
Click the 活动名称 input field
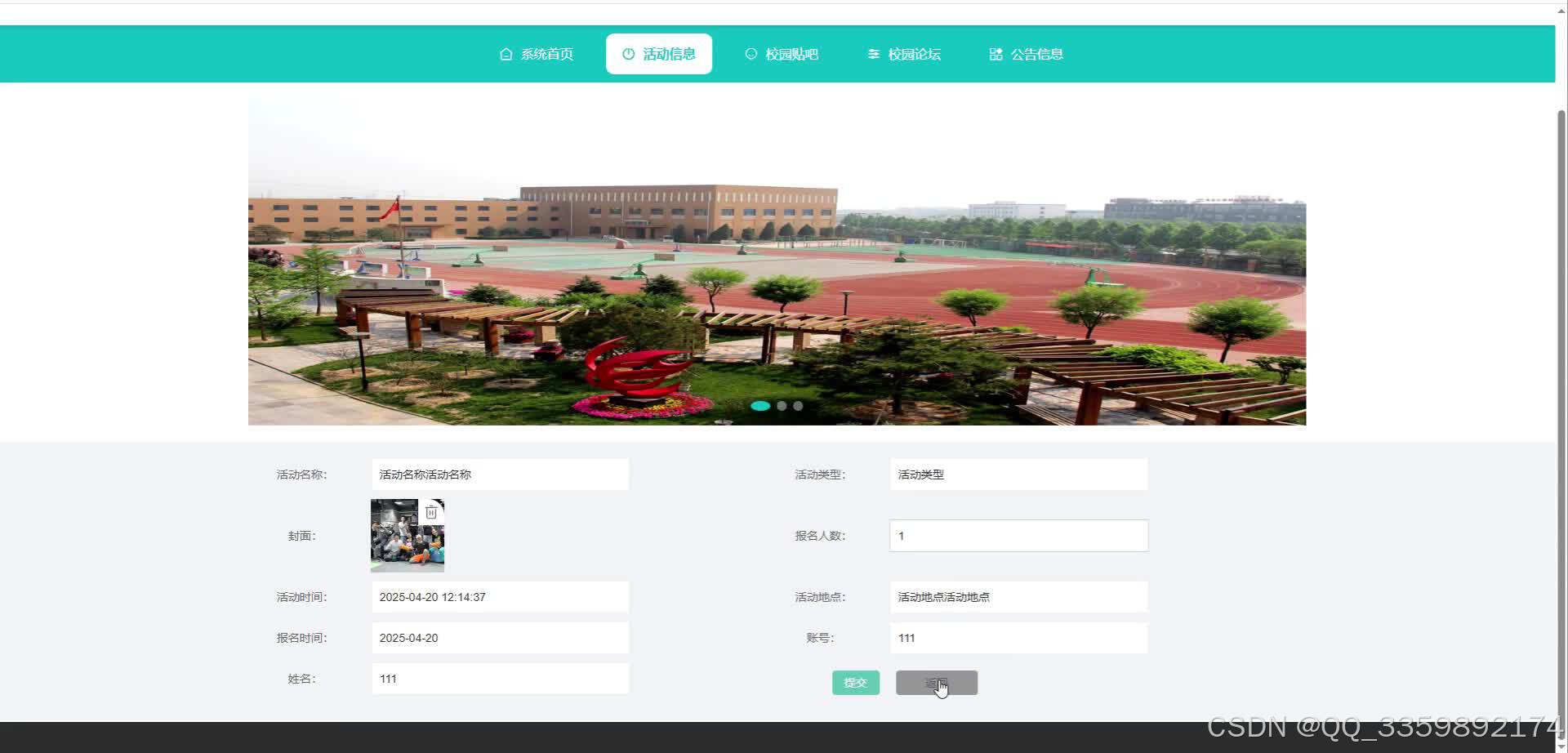coord(500,475)
